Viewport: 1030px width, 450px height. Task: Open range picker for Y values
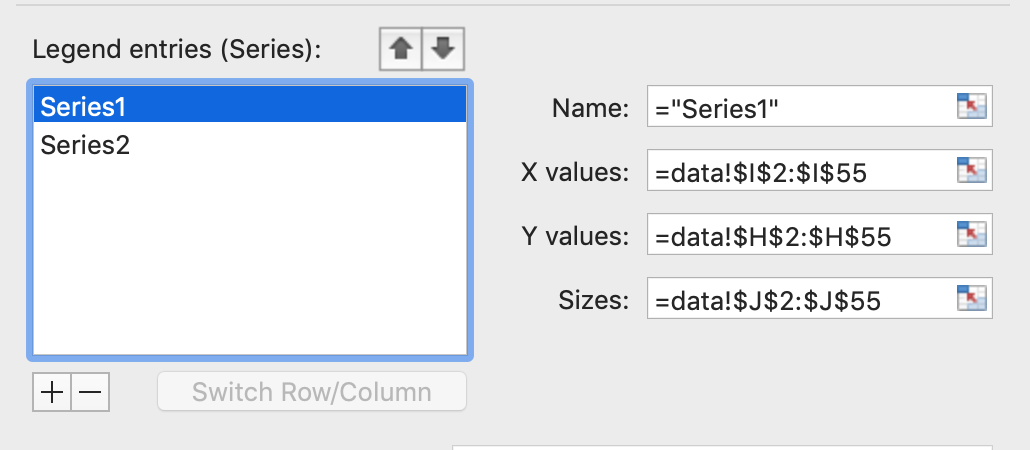[x=972, y=234]
